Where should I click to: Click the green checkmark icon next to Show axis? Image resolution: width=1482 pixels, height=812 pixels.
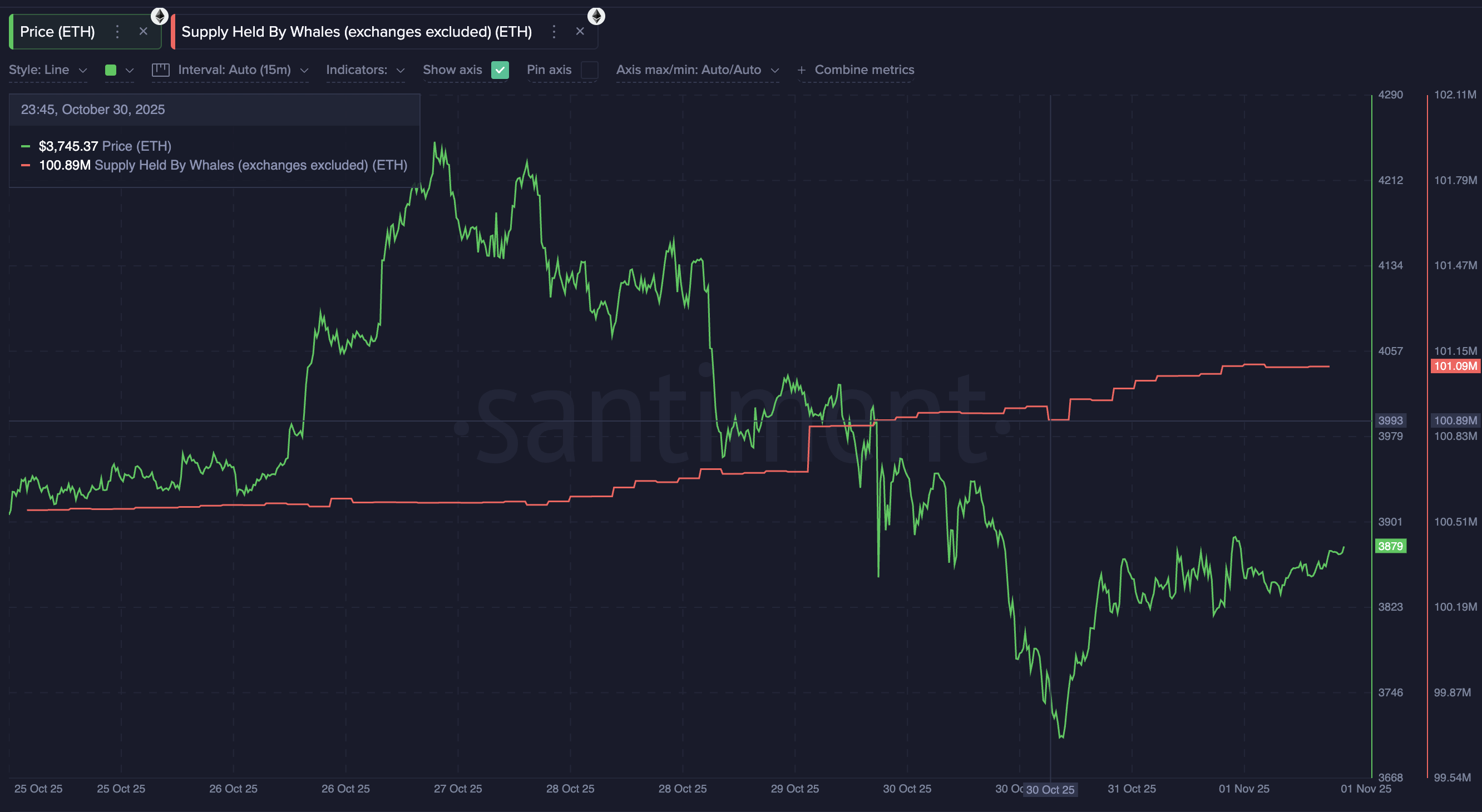[500, 70]
